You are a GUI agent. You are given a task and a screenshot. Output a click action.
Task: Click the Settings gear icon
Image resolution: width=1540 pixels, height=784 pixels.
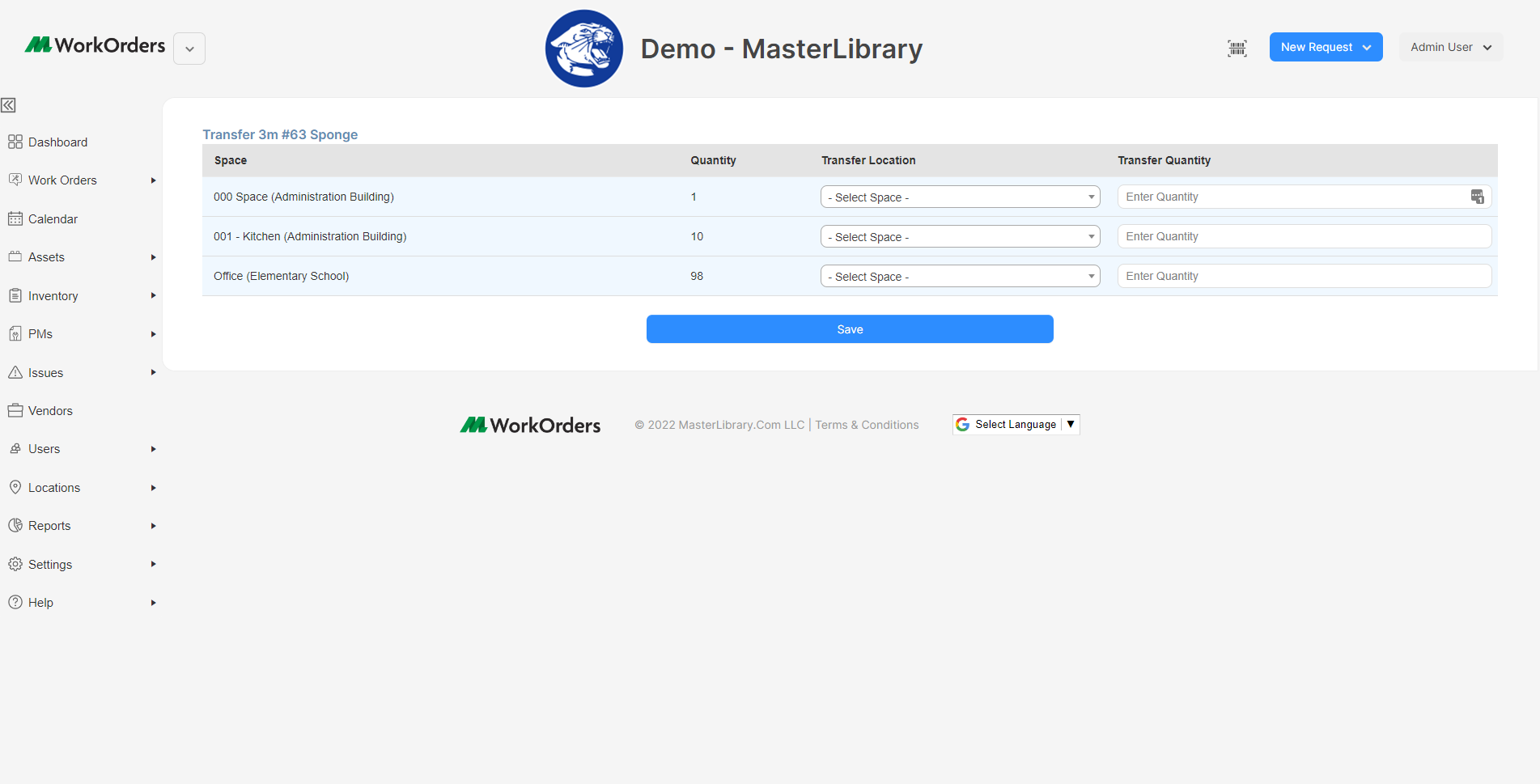[15, 564]
